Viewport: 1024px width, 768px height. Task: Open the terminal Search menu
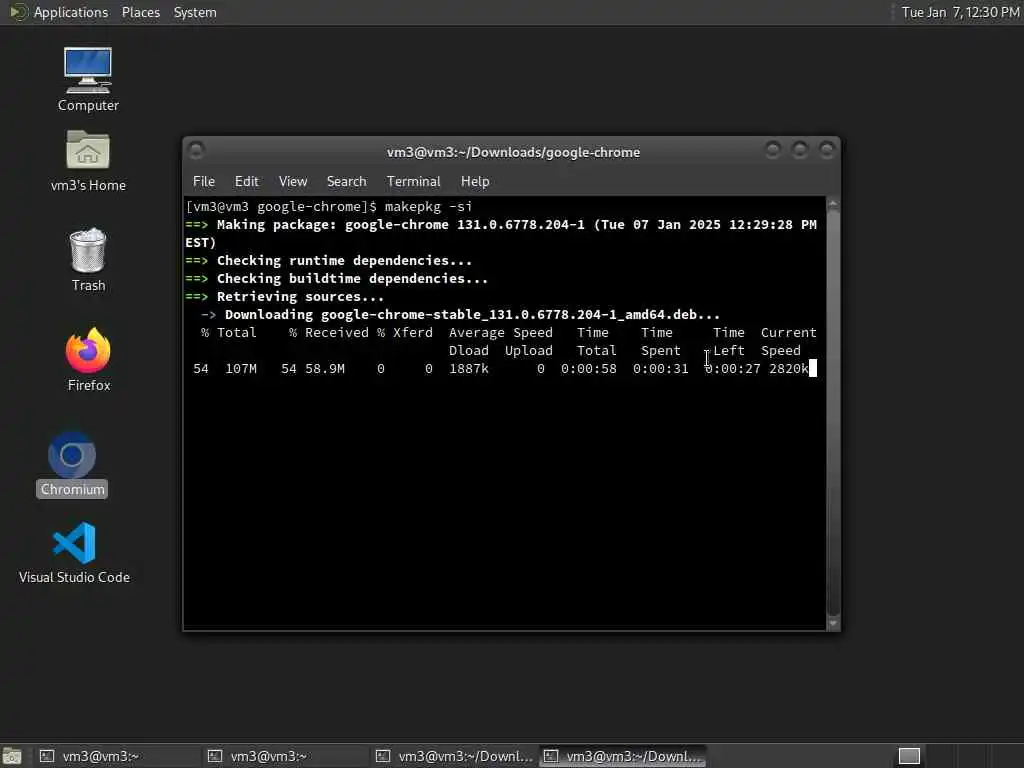[346, 181]
